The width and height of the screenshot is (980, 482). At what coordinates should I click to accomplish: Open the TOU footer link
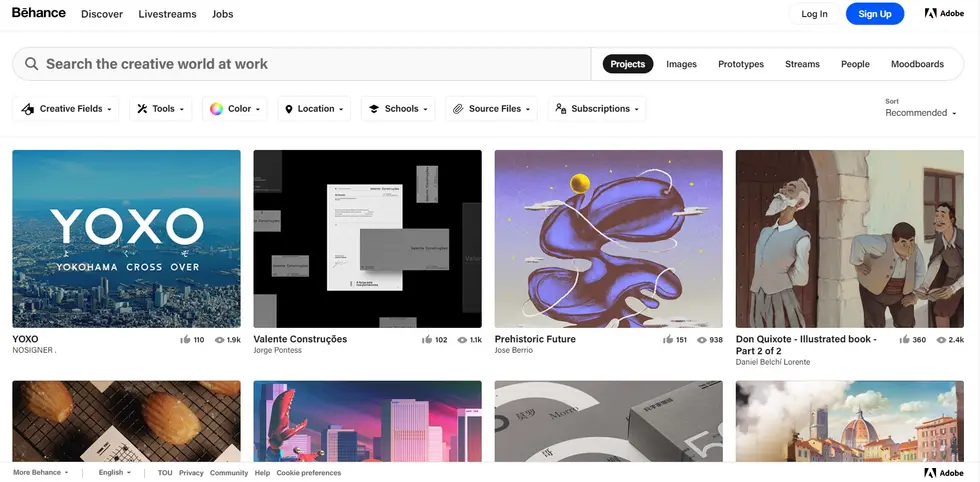(x=164, y=473)
